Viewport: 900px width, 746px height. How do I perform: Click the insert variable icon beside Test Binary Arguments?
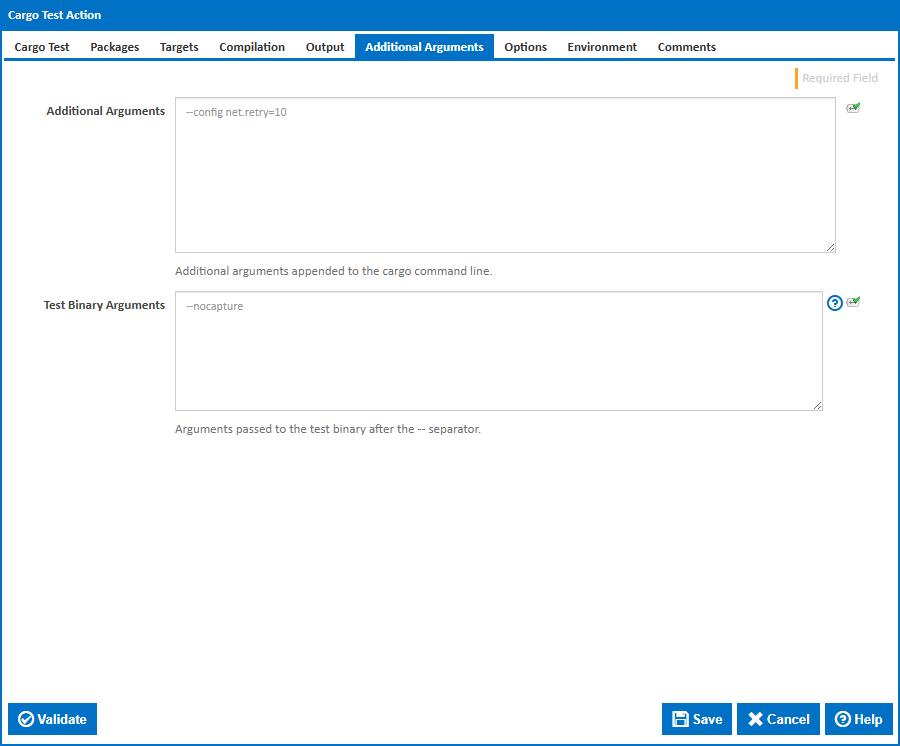[x=853, y=300]
